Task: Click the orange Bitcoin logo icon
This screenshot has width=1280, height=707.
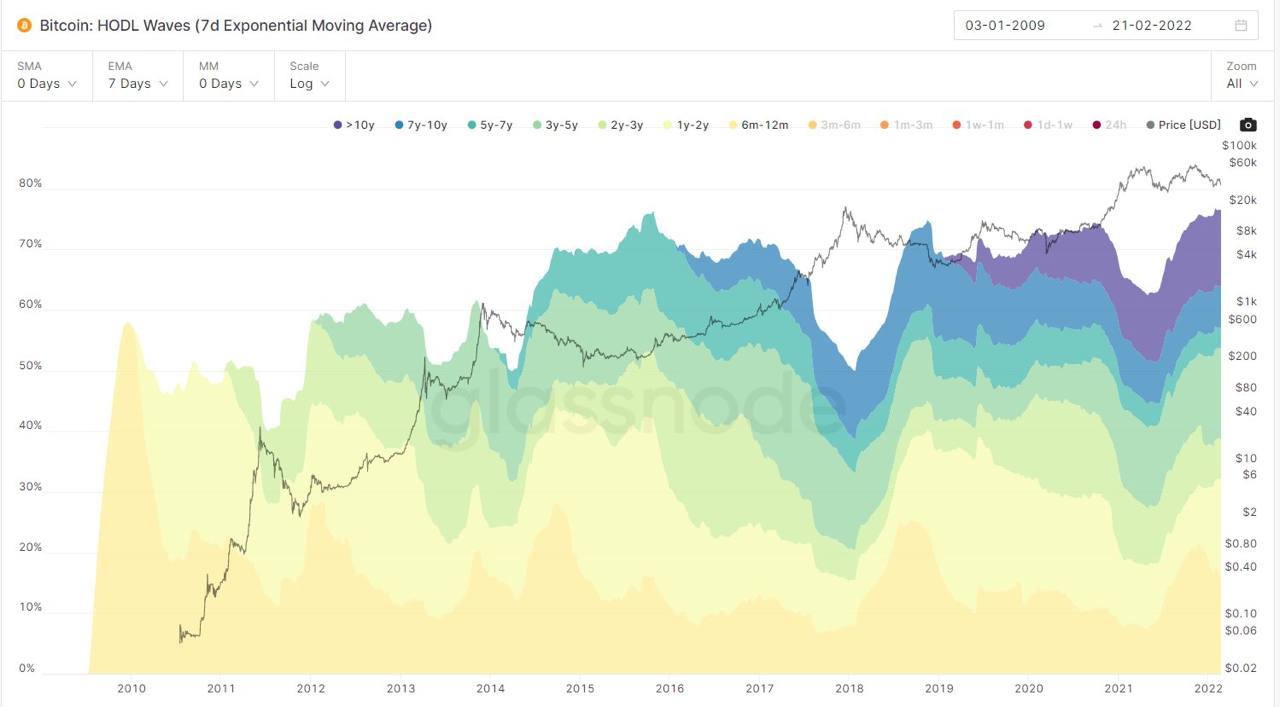Action: click(x=24, y=26)
